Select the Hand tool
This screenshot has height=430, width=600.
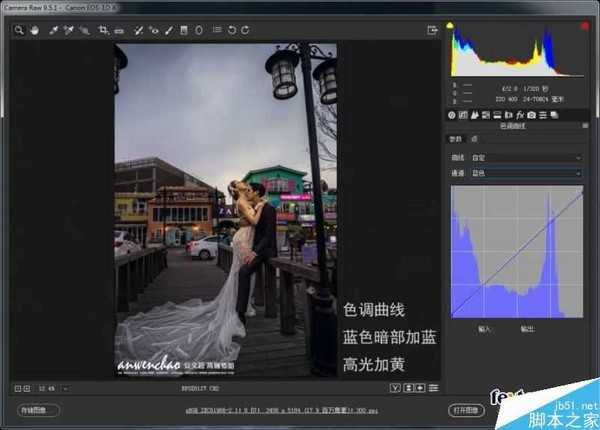[32, 30]
